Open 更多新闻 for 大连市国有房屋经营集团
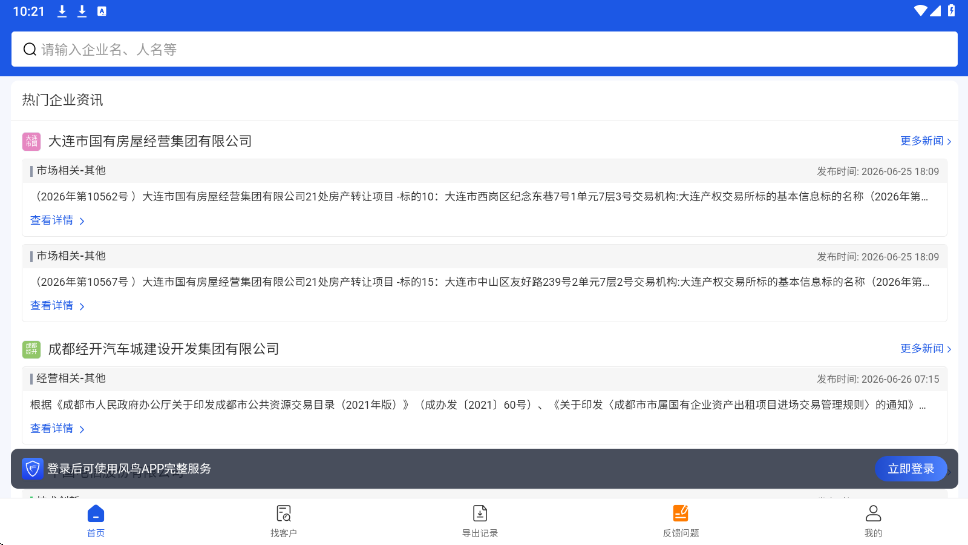Viewport: 968px width, 545px height. (x=925, y=141)
